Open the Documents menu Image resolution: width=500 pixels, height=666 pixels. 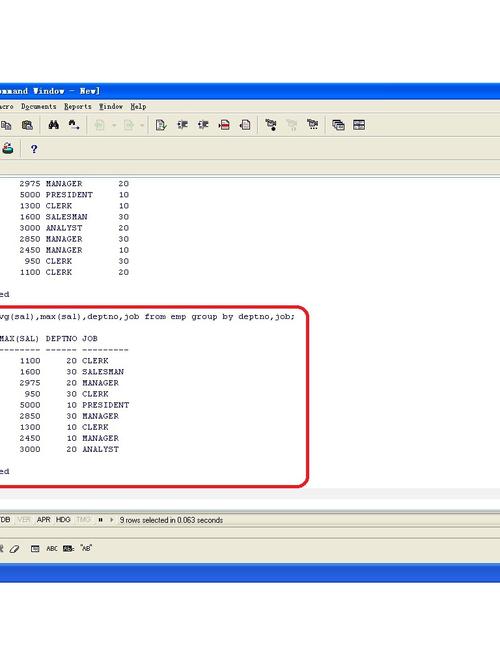[x=39, y=107]
